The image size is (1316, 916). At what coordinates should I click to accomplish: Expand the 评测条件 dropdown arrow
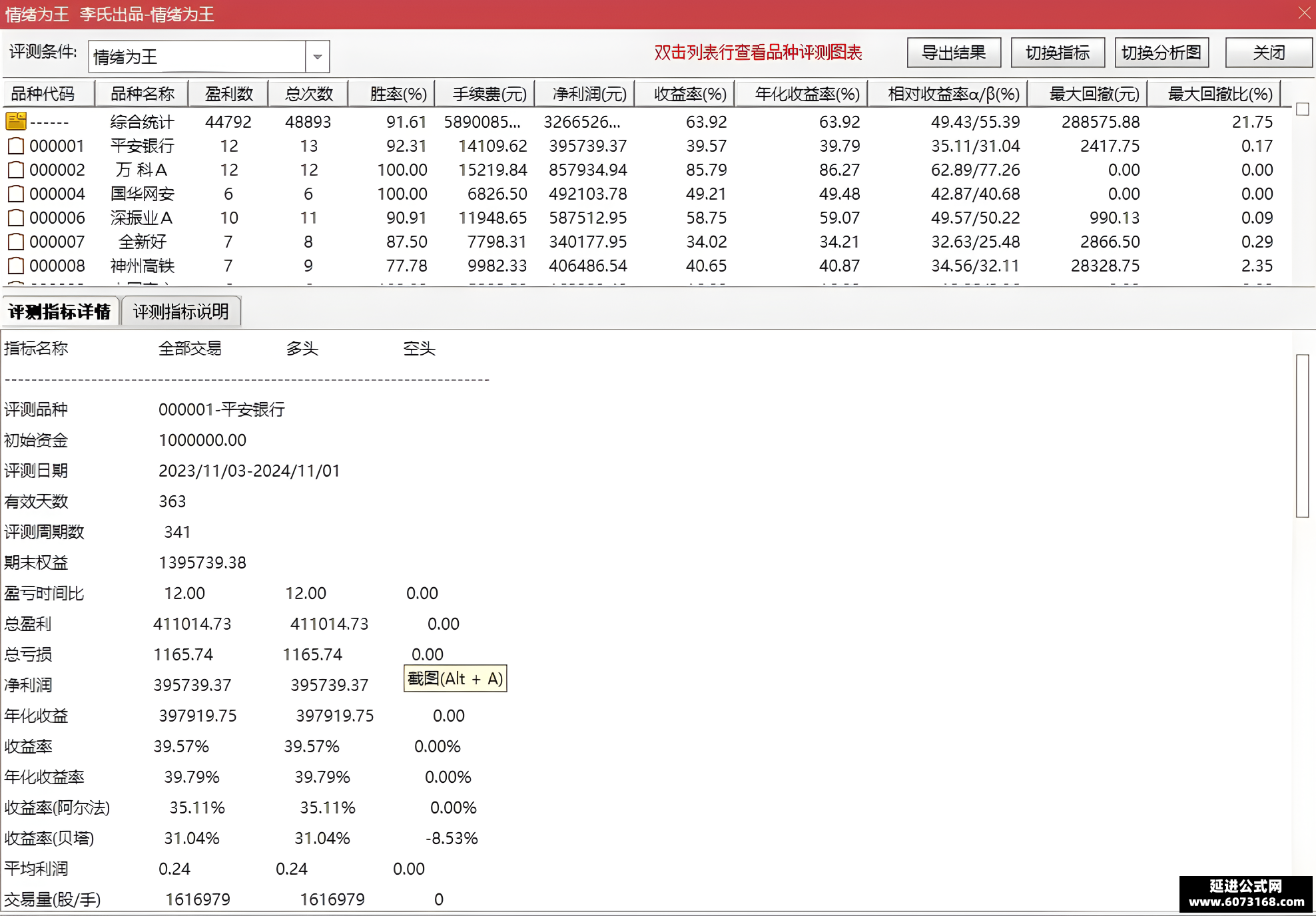click(318, 57)
